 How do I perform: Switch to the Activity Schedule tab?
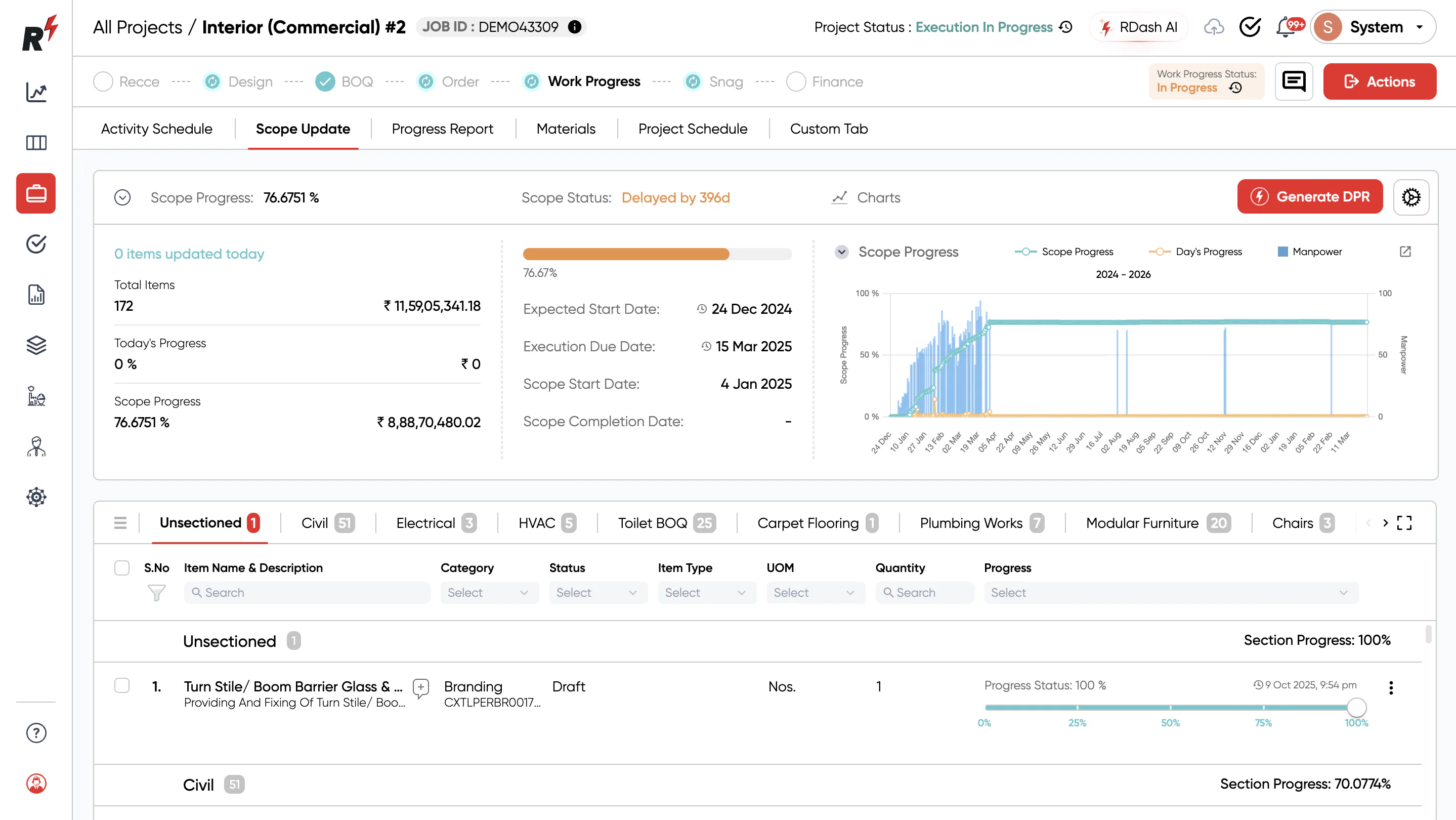point(156,129)
